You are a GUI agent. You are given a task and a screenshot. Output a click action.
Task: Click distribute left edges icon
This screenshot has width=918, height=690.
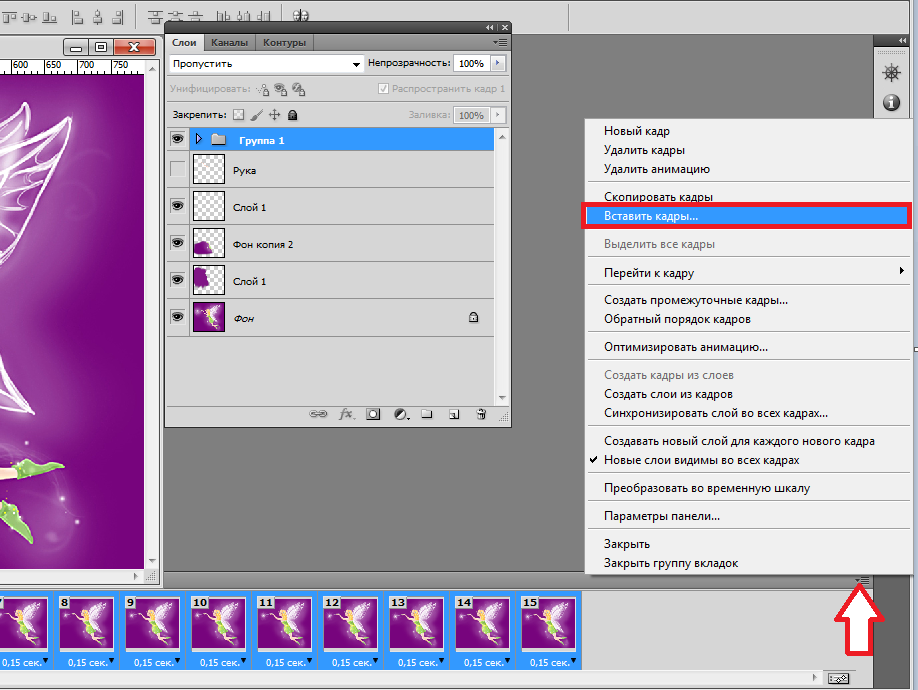pos(223,17)
